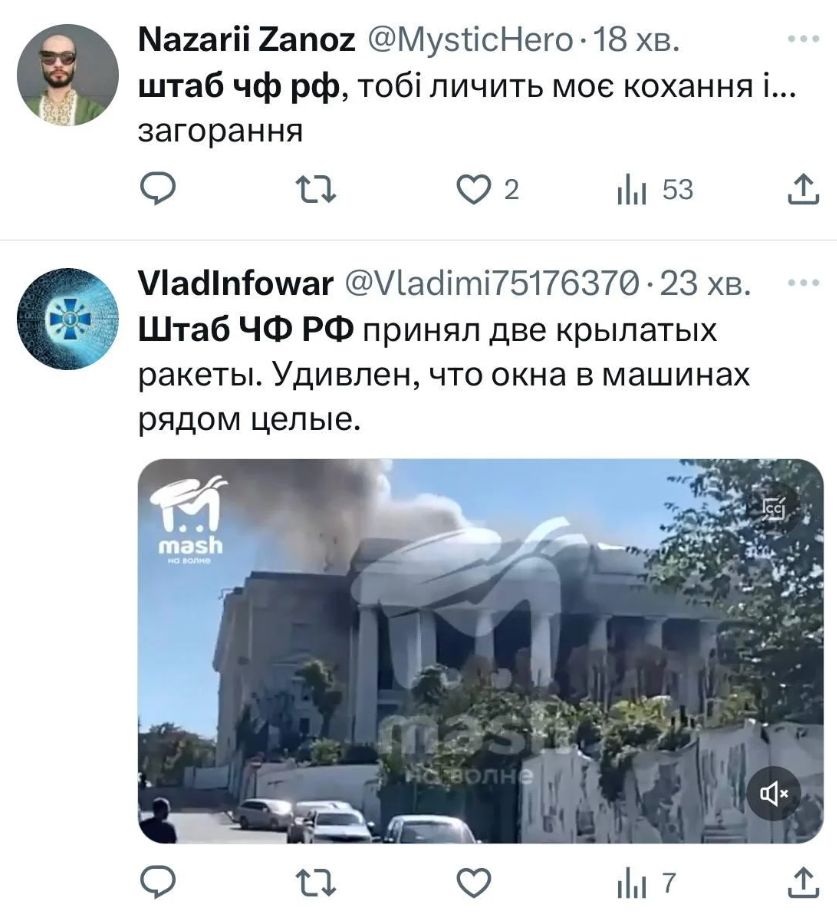Unmute the video sound
837x915 pixels.
coord(774,793)
